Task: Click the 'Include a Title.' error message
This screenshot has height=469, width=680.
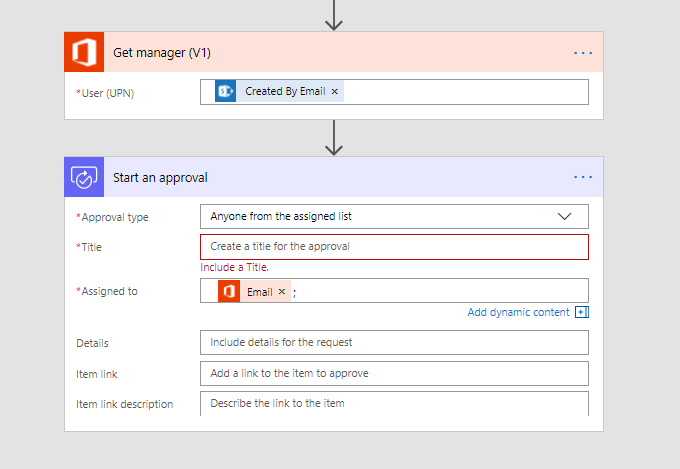Action: click(235, 267)
